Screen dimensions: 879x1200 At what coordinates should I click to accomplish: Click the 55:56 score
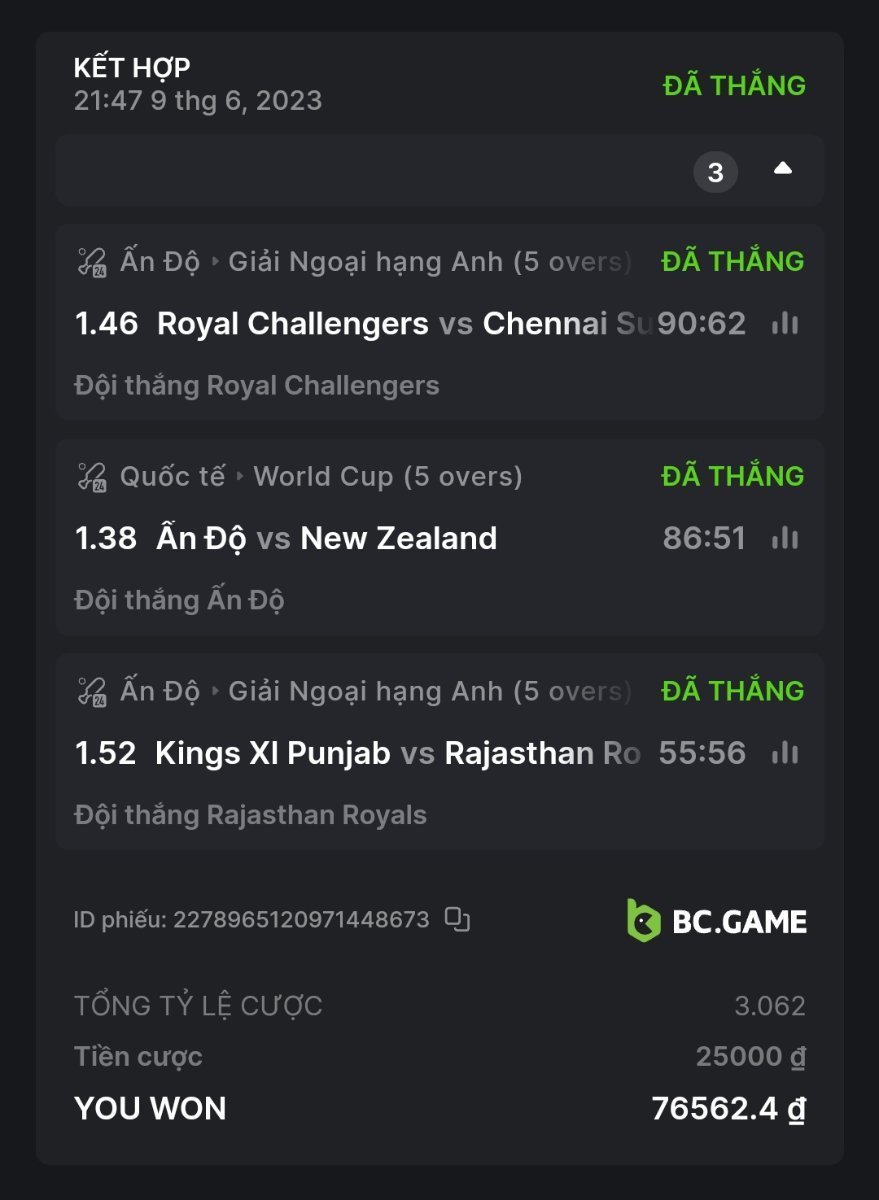coord(702,753)
